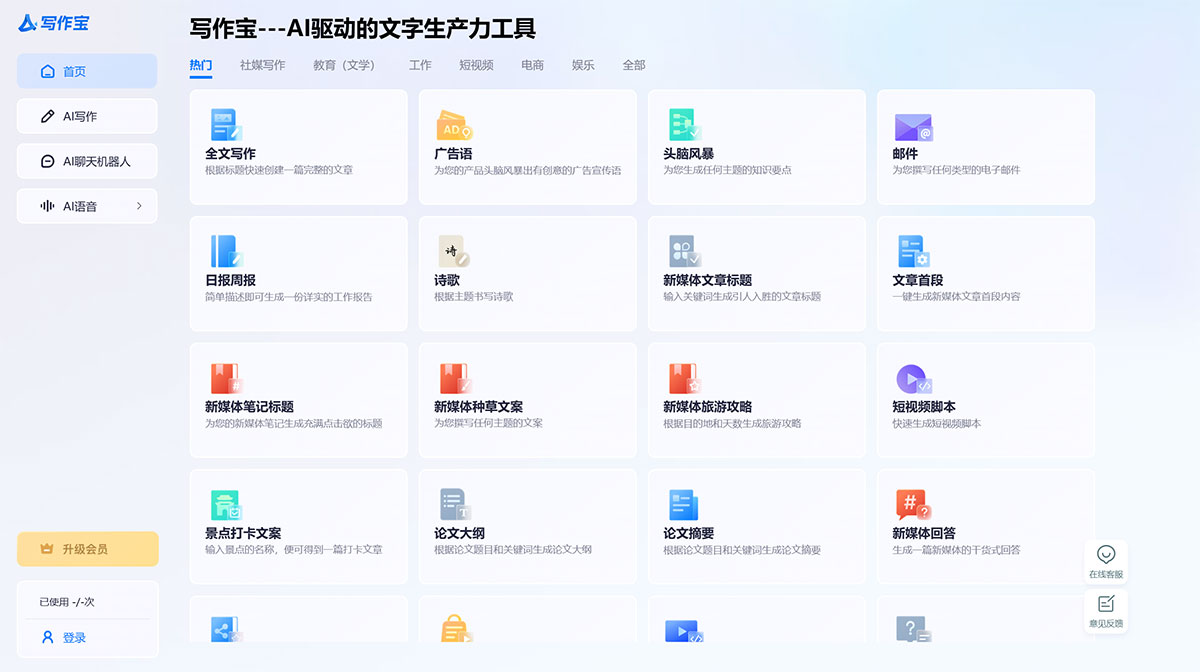
Task: Open the 全部 tab to view all tools
Action: (x=634, y=64)
